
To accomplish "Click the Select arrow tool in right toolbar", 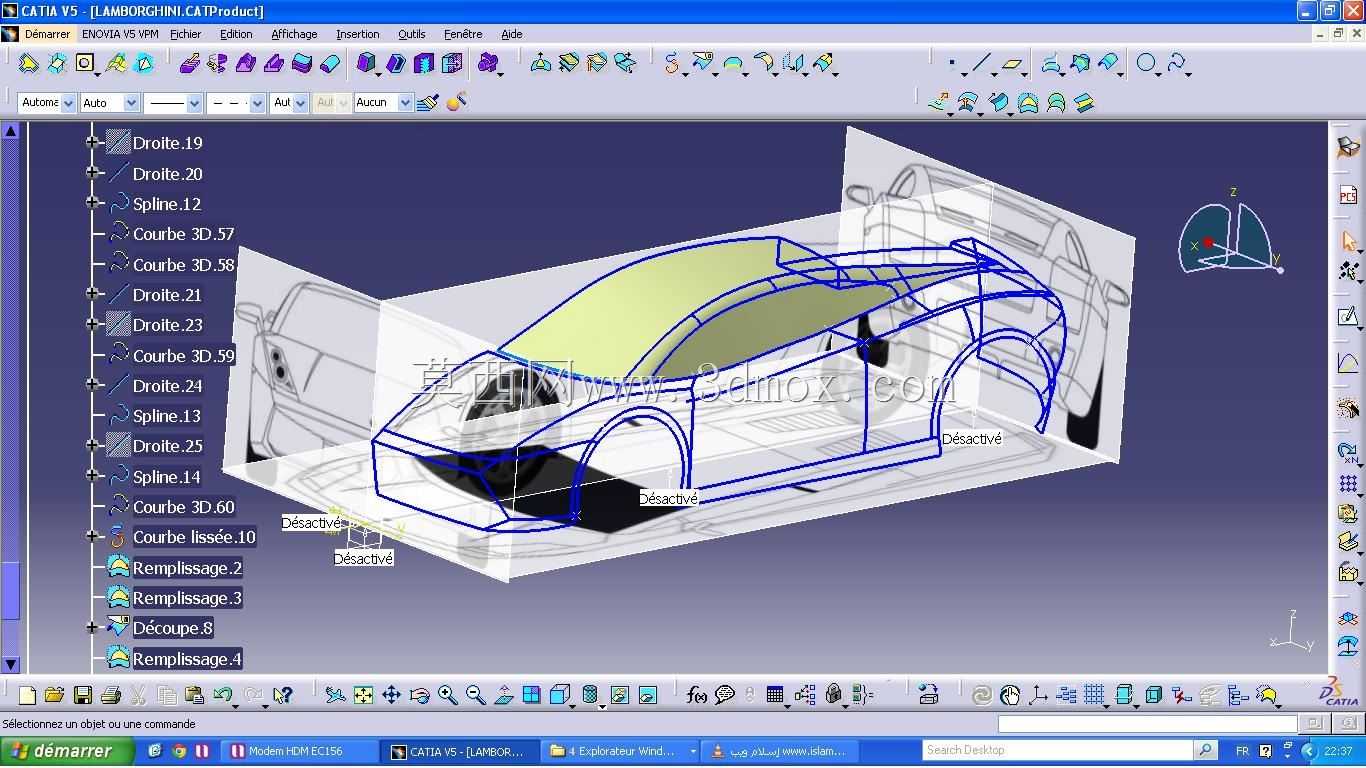I will coord(1348,241).
